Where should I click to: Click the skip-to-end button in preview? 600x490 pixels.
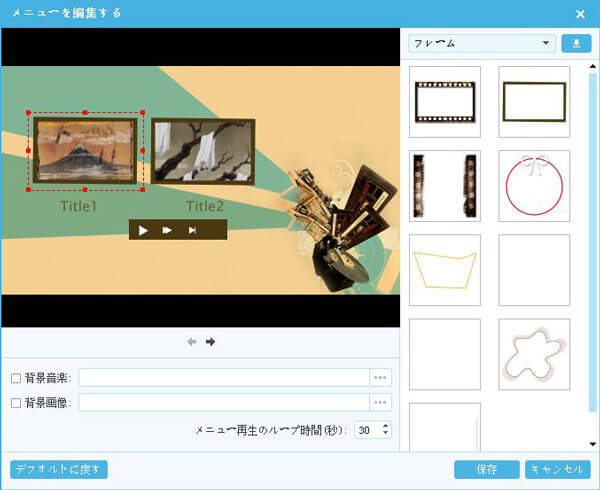(x=192, y=230)
